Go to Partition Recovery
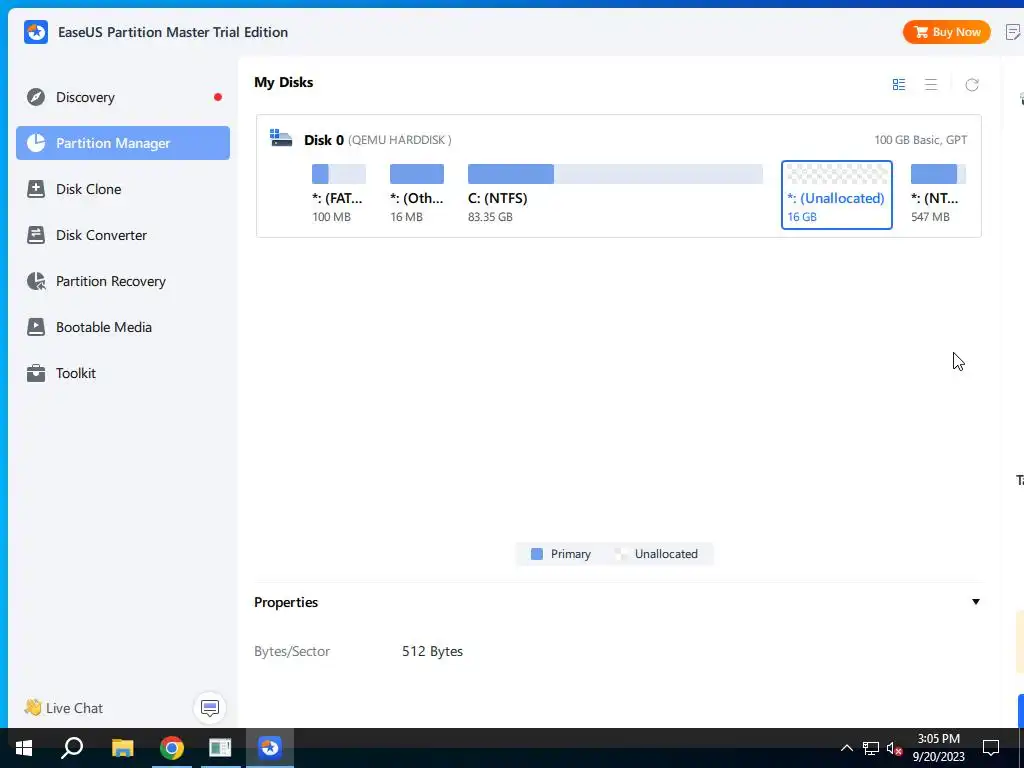 tap(123, 281)
